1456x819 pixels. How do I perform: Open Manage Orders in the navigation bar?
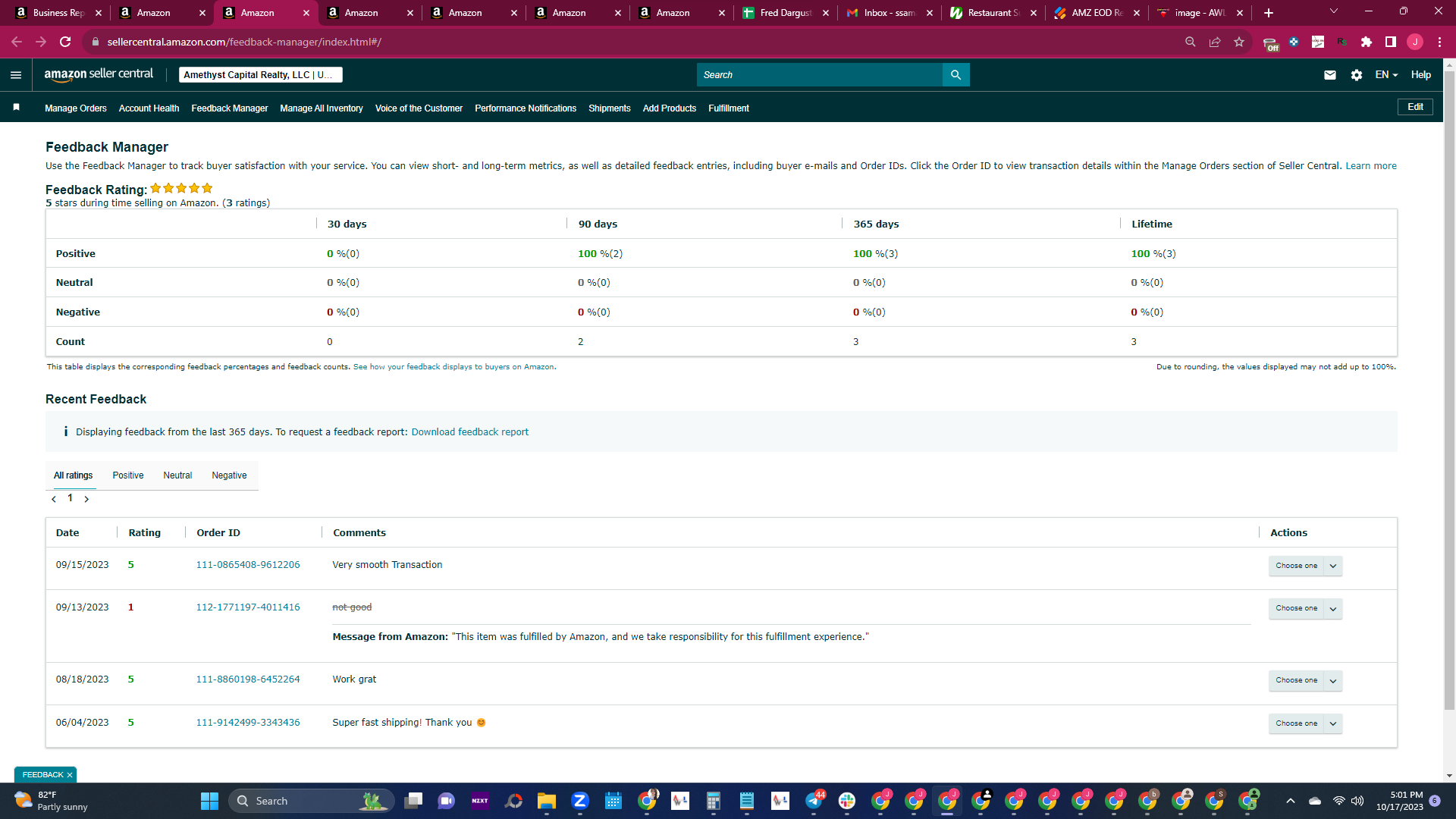[76, 108]
